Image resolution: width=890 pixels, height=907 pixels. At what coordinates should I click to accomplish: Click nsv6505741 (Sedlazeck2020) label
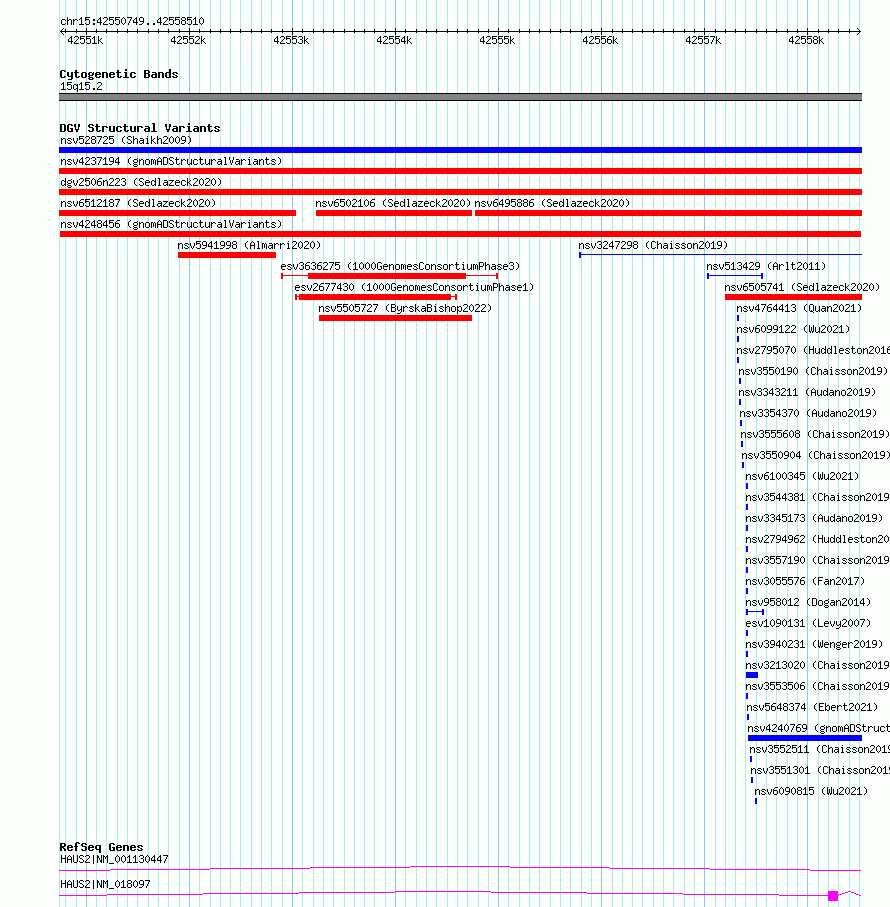tap(802, 287)
